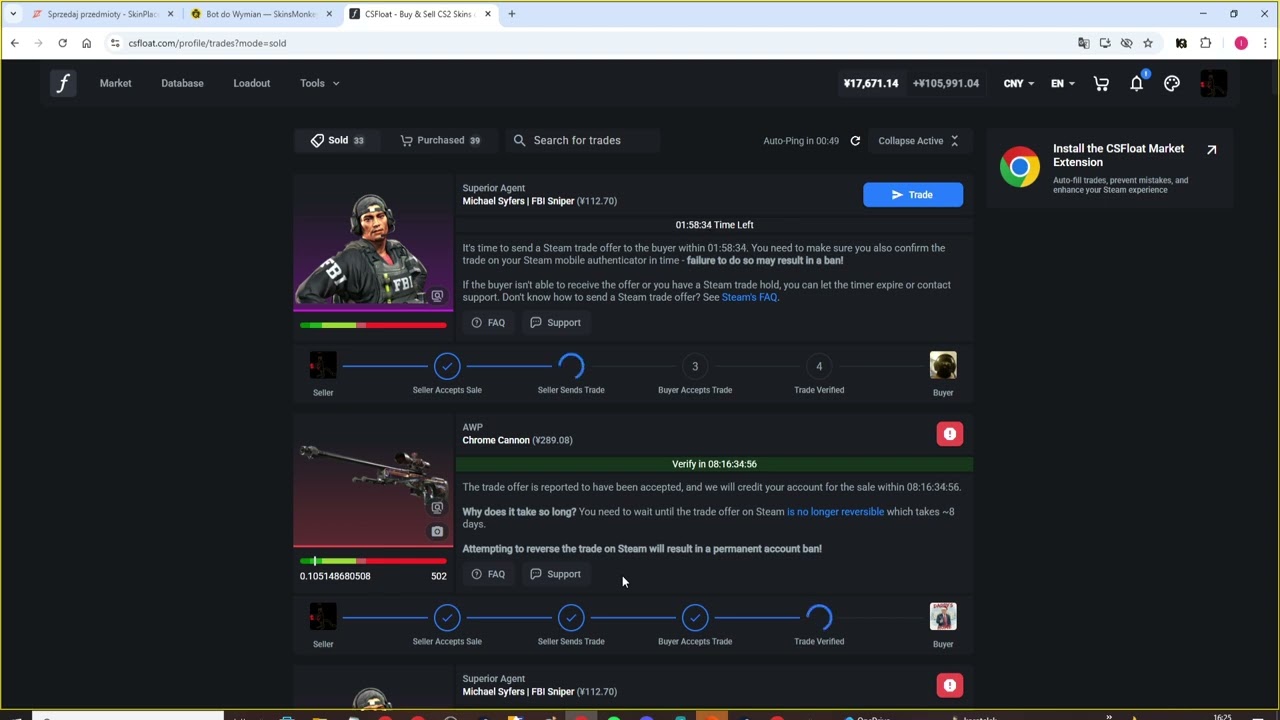Screen dimensions: 1280x720
Task: Switch to Sprzedaj przedmioty SkinPlace tab
Action: [102, 14]
